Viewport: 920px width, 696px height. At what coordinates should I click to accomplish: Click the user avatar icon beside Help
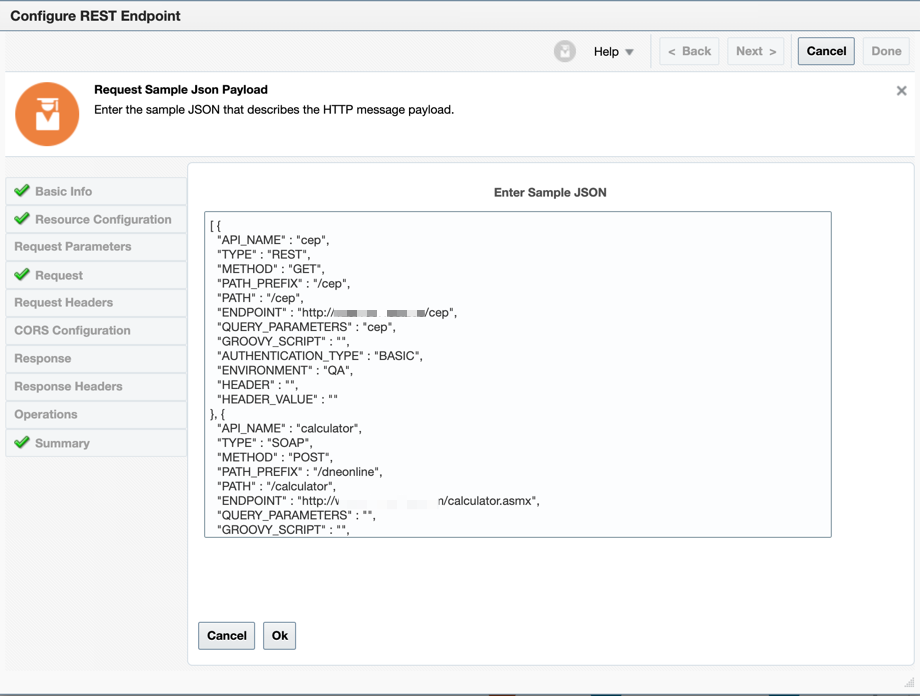tap(565, 50)
